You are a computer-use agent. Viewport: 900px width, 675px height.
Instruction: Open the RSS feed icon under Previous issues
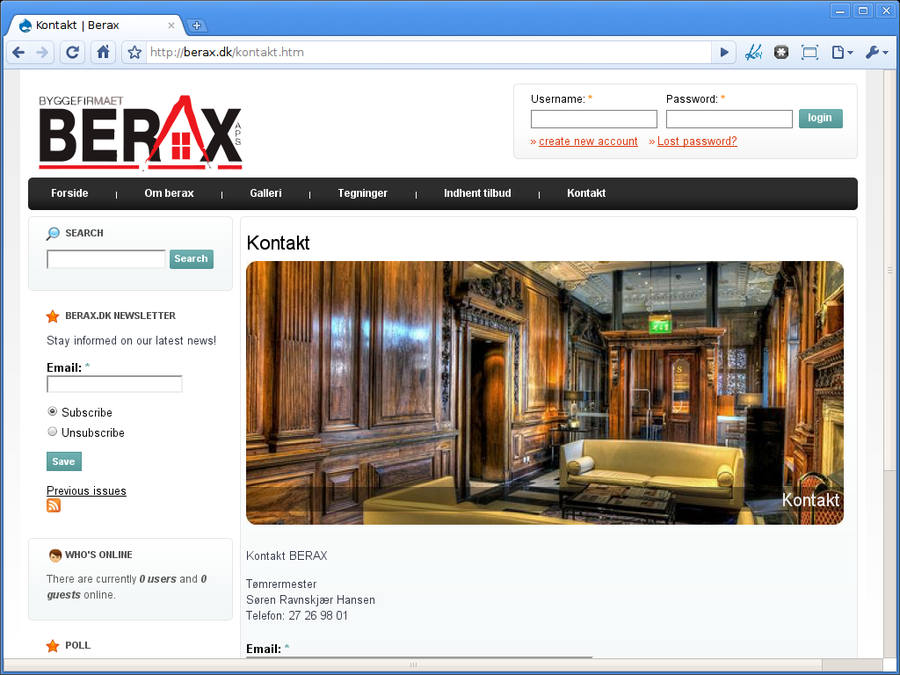54,506
